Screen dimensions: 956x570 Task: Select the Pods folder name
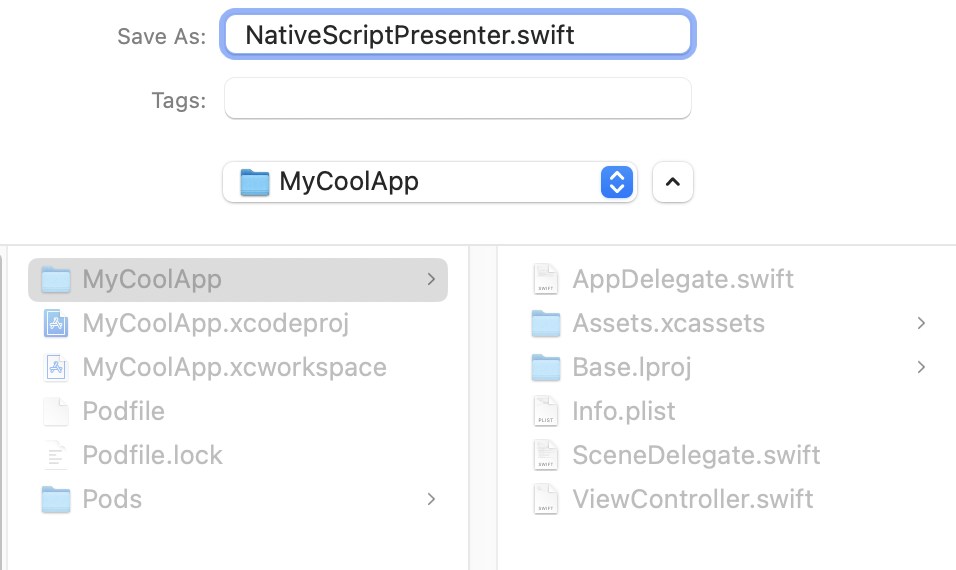(112, 499)
